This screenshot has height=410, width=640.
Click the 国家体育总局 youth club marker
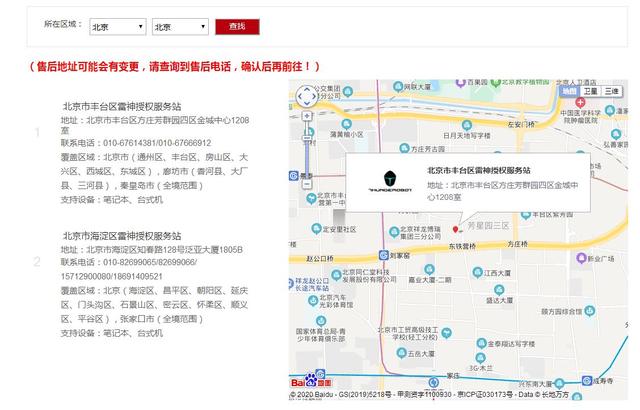[x=321, y=321]
